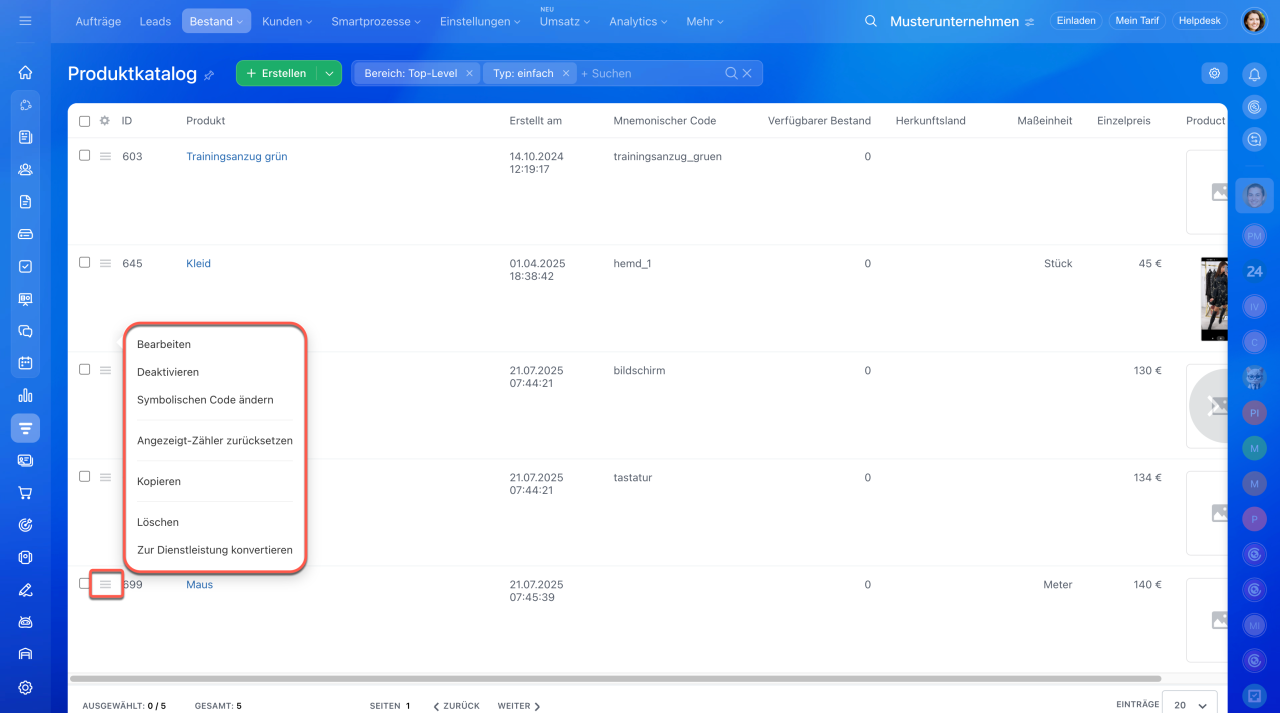This screenshot has width=1280, height=713.
Task: Select Kopieren in the context menu
Action: [x=159, y=481]
